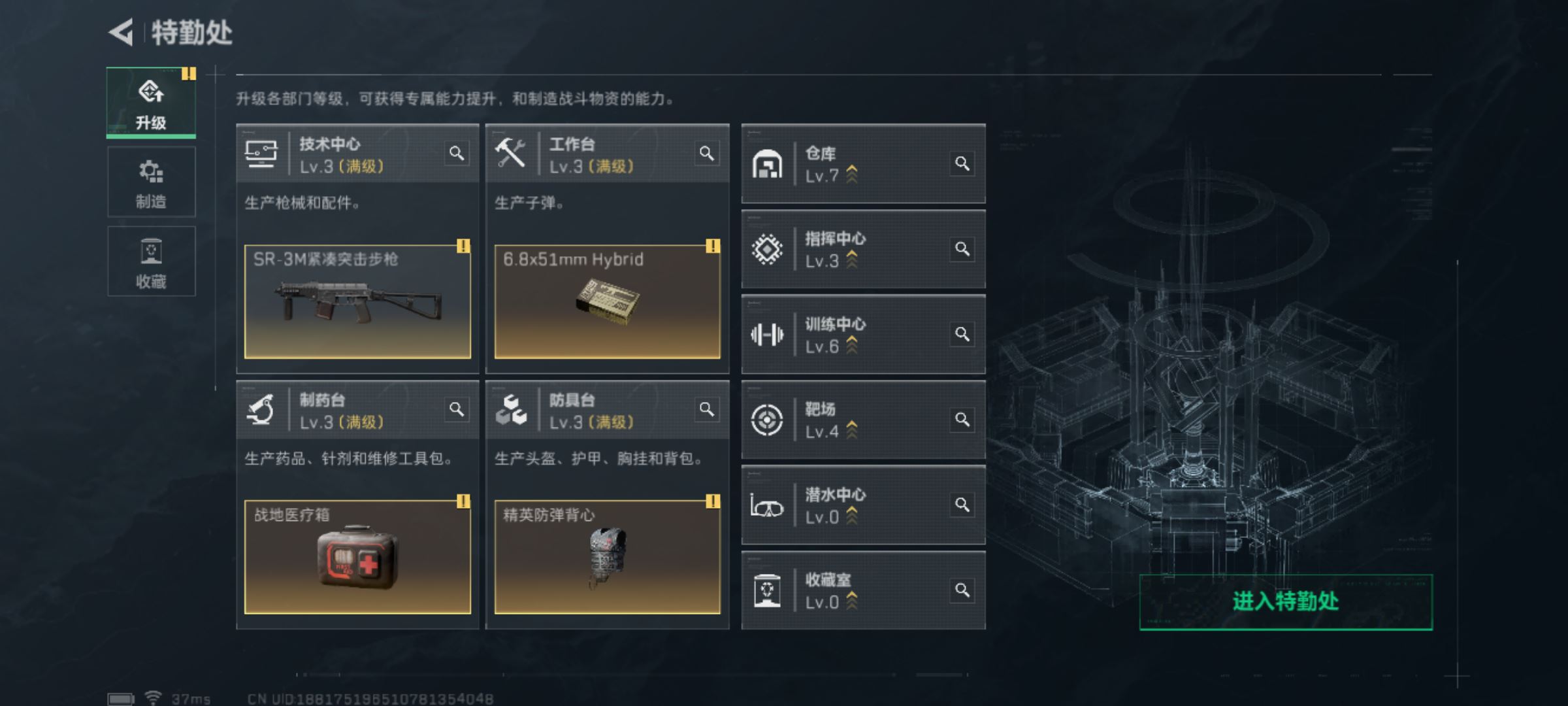This screenshot has width=1568, height=706.
Task: Click the magnifier icon for 靶场
Action: click(962, 420)
